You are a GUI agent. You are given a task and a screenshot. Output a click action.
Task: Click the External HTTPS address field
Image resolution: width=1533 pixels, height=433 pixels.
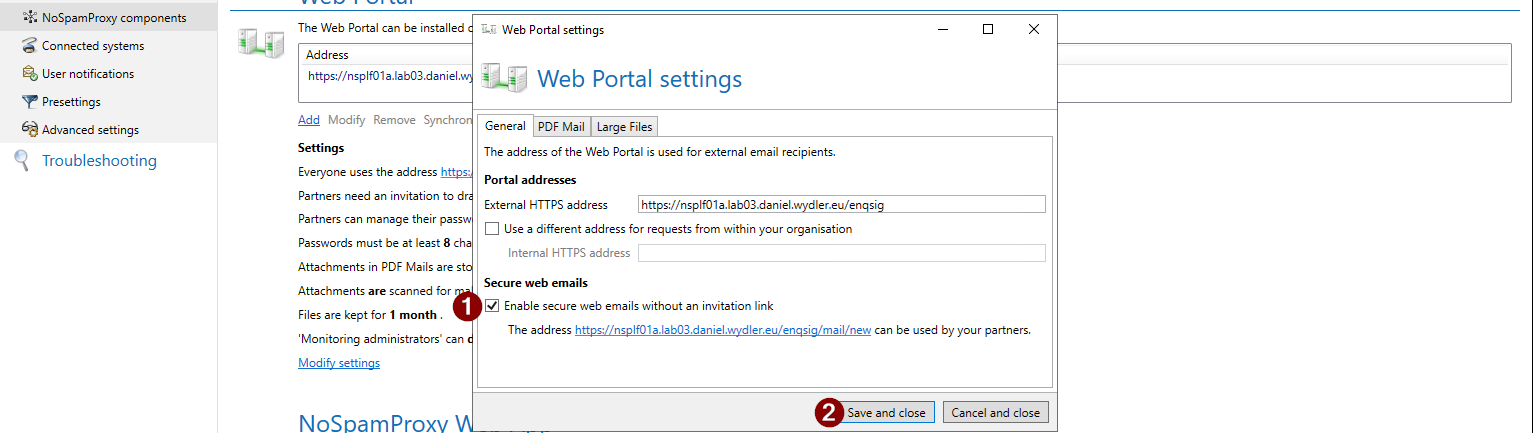(841, 205)
